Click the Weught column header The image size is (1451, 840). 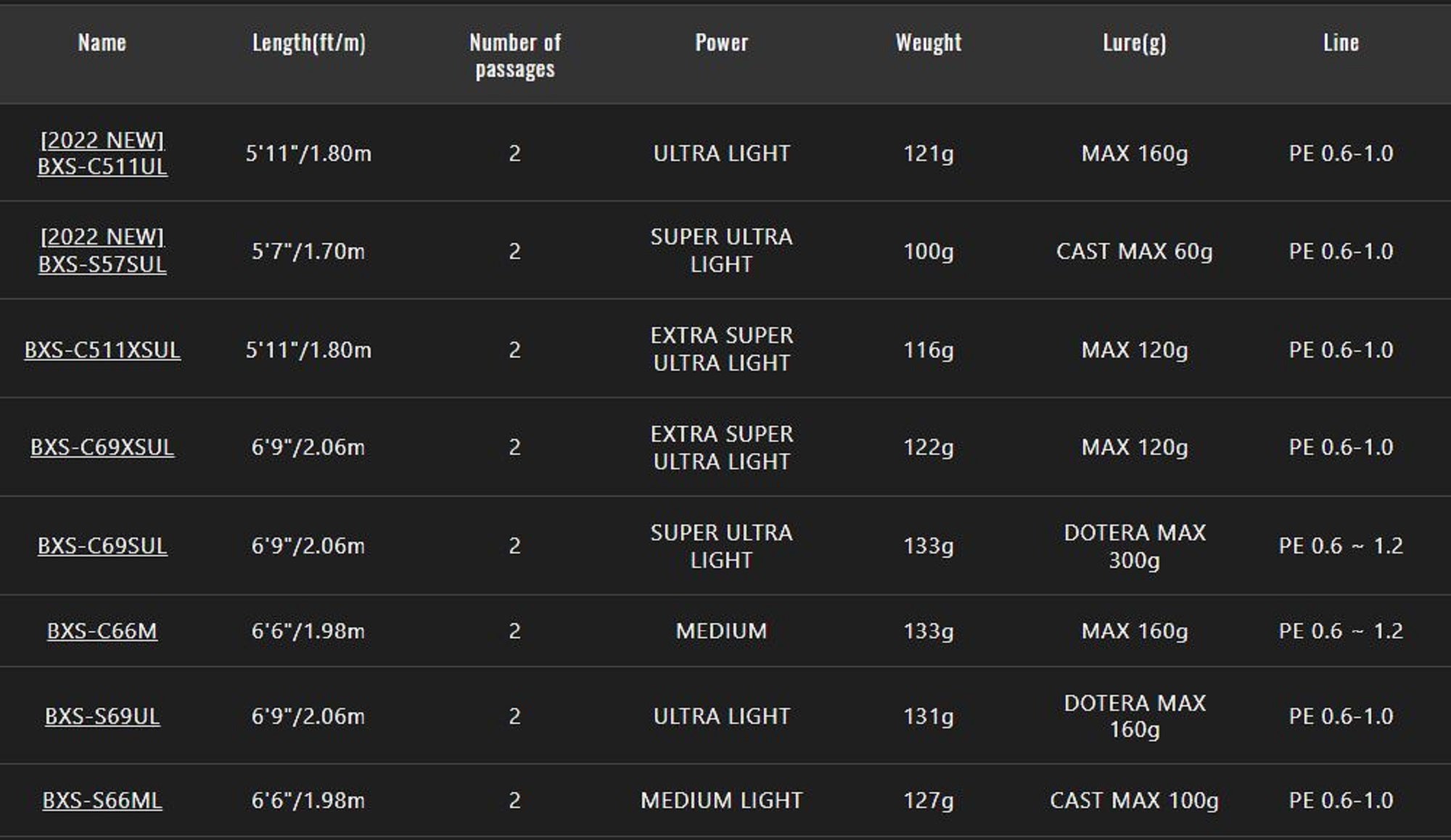coord(928,43)
